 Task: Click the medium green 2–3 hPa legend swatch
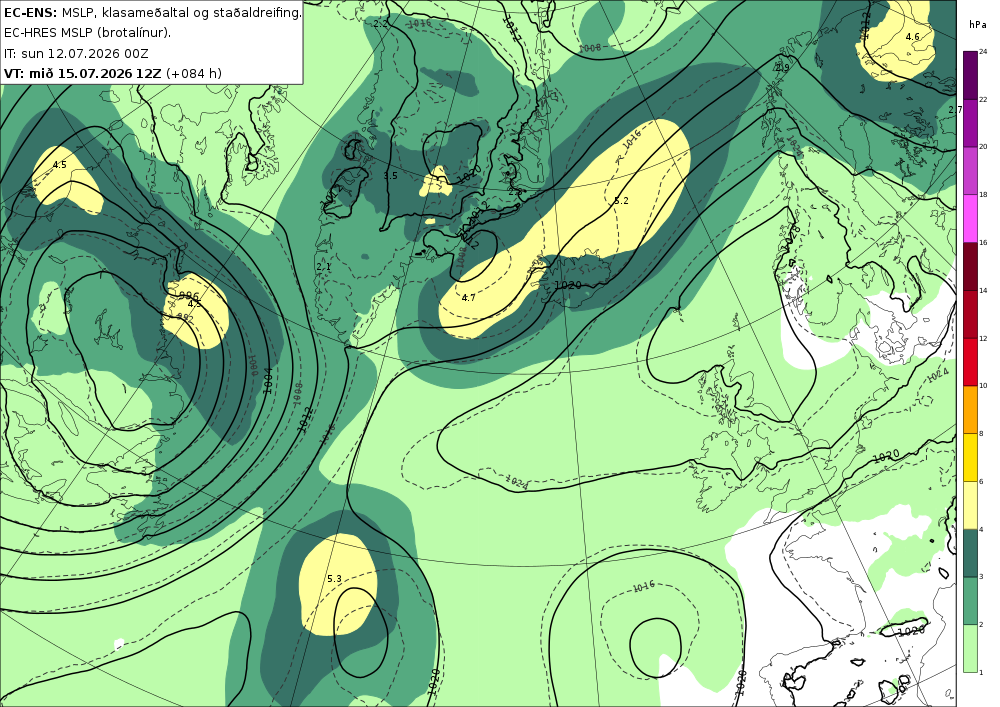pos(970,600)
